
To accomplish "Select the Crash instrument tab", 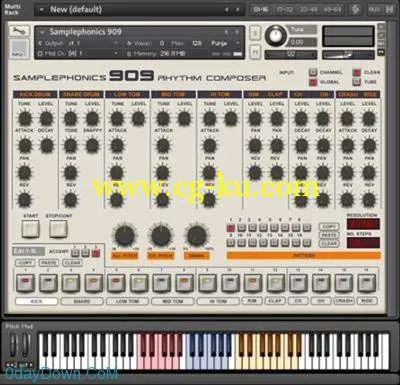I will point(344,301).
